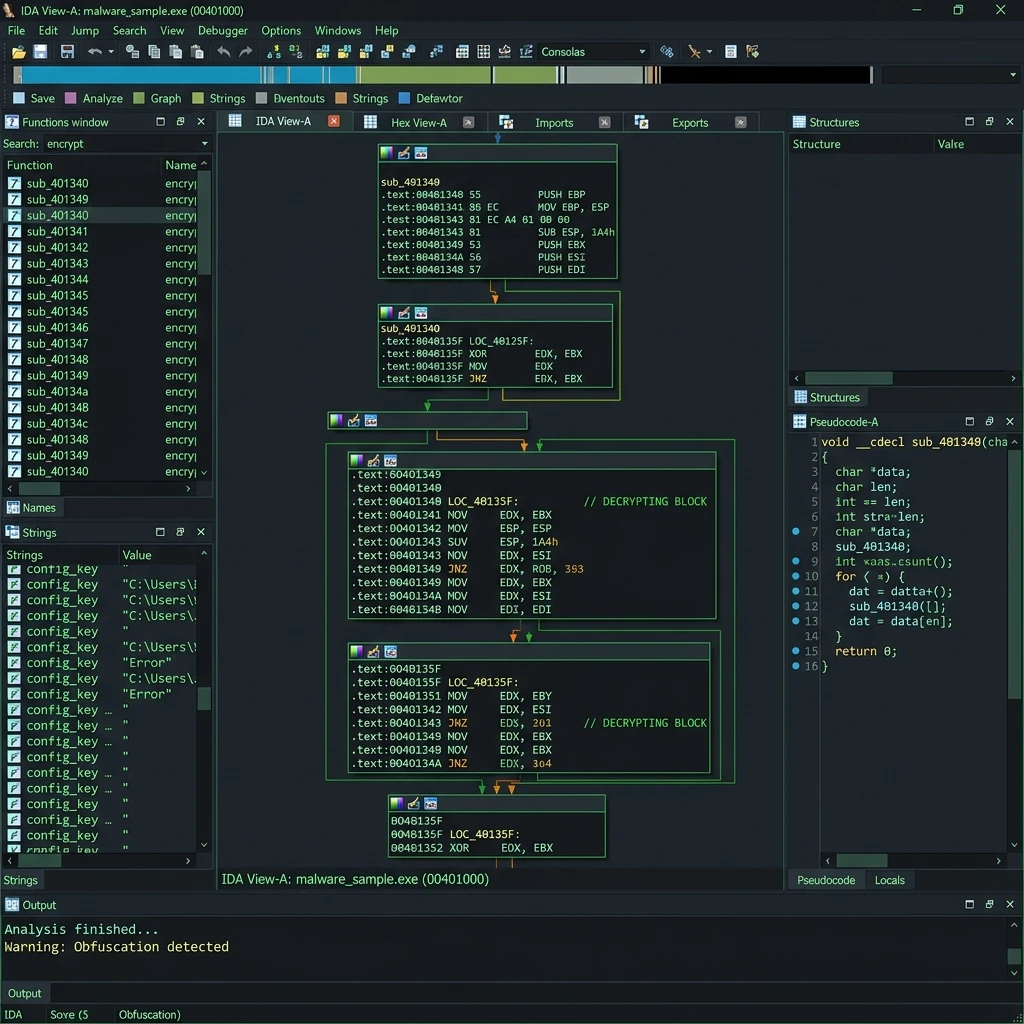Toggle breakpoint dot on pseudocode line 9

(x=795, y=561)
